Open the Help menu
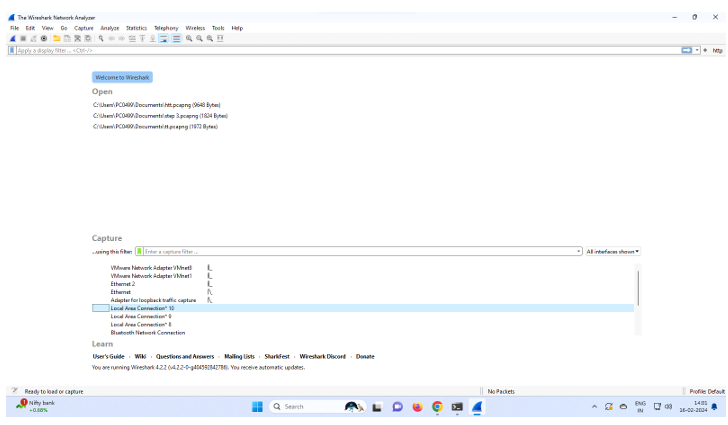The height and width of the screenshot is (425, 728). [237, 28]
